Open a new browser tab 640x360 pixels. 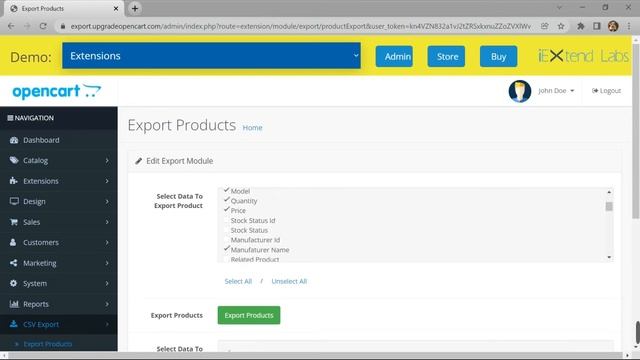click(135, 8)
